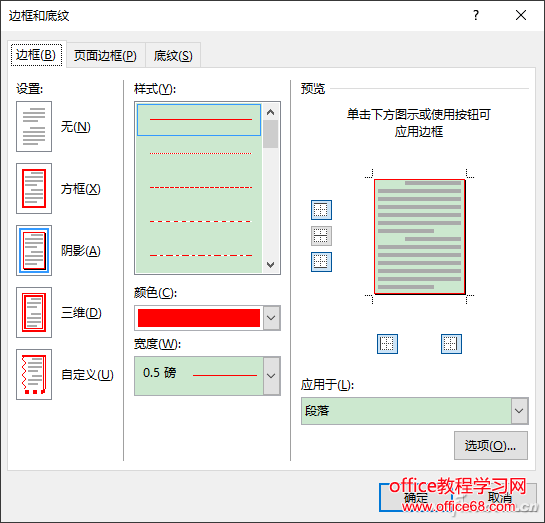Expand the 颜色(C) color dropdown arrow
The image size is (545, 523).
271,318
